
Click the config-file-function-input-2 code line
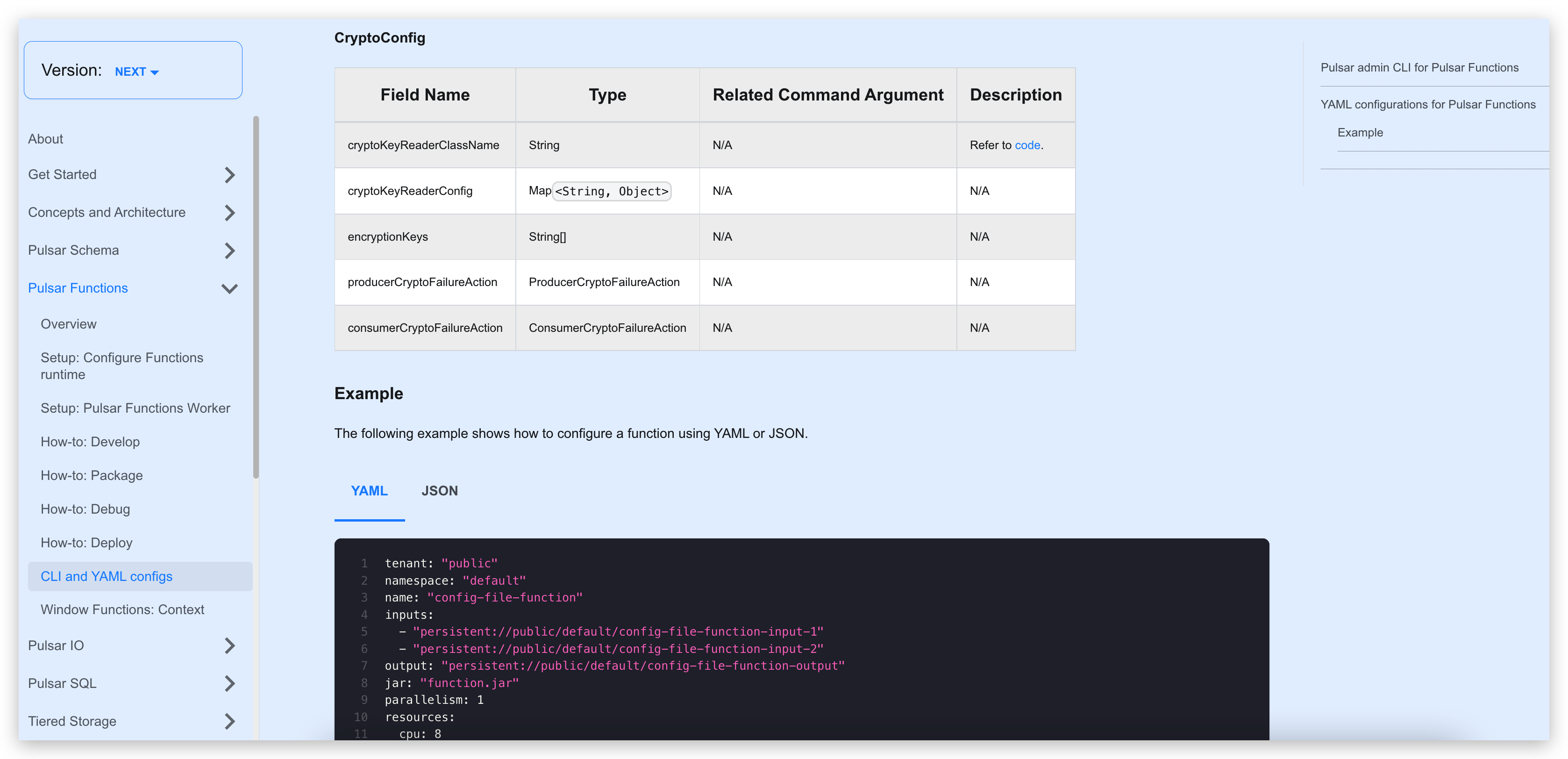click(x=611, y=648)
